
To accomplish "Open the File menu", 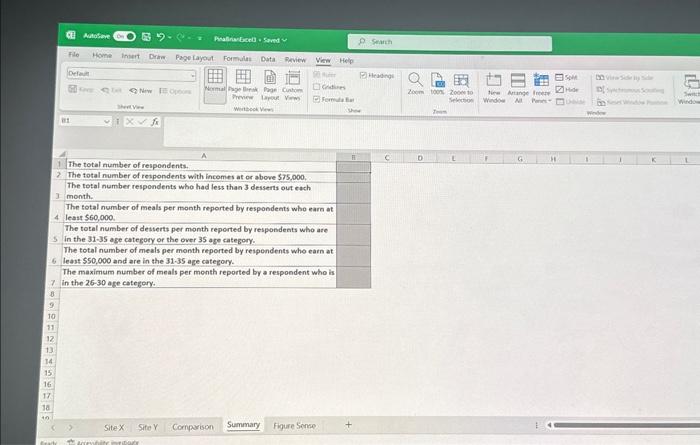I will click(74, 54).
